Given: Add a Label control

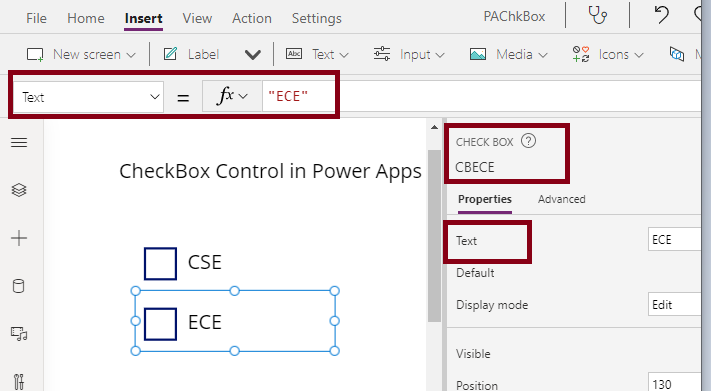Looking at the screenshot, I should (x=191, y=54).
